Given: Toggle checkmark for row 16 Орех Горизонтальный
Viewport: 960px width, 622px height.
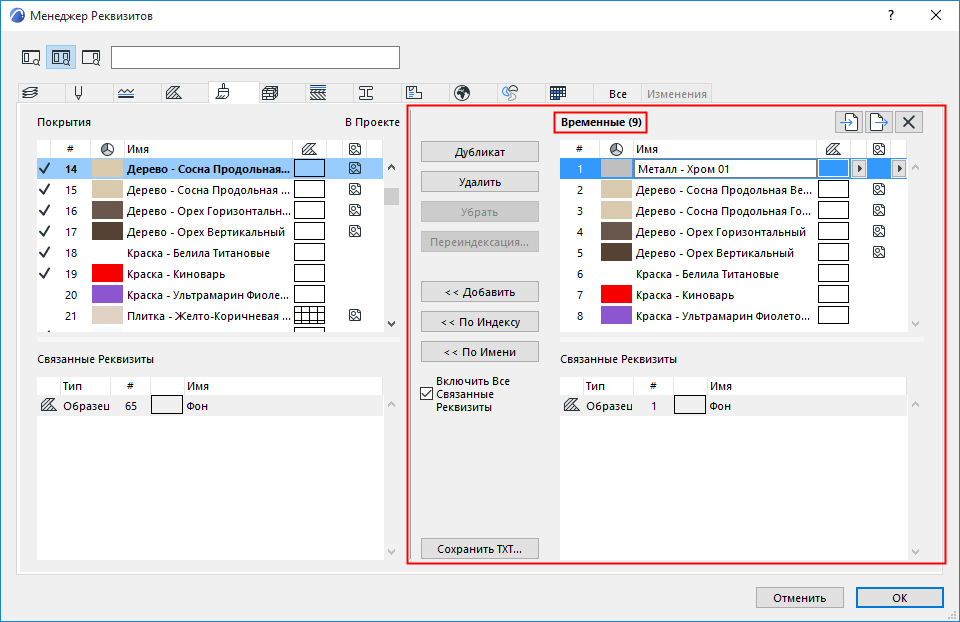Looking at the screenshot, I should 45,211.
